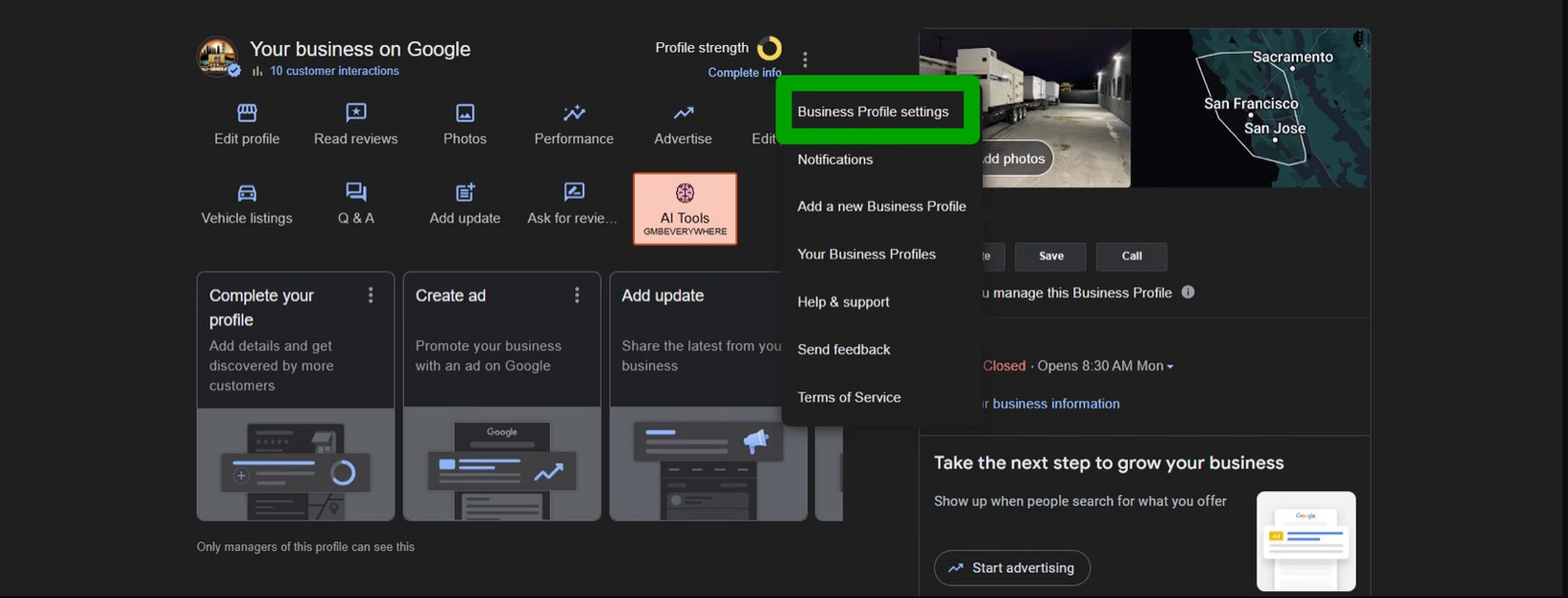
Task: Open Performance sparkline icon
Action: tap(573, 113)
